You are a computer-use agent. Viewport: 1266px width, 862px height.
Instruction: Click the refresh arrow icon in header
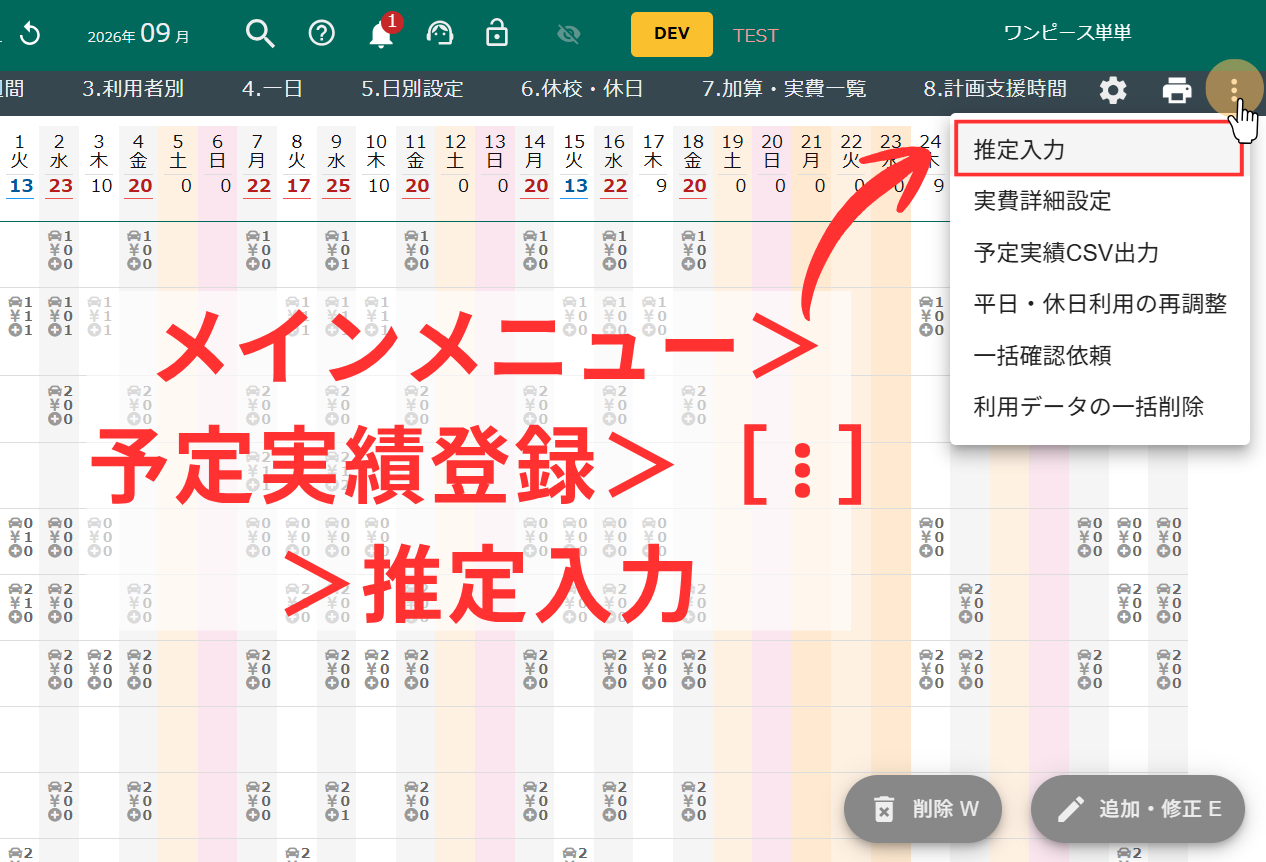pos(30,34)
